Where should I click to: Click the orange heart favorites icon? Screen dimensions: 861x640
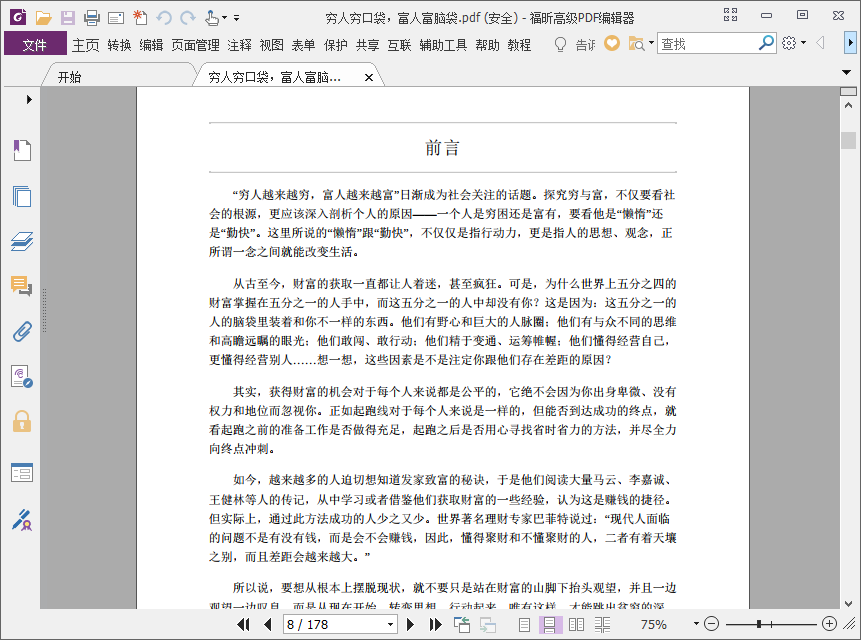pos(612,43)
